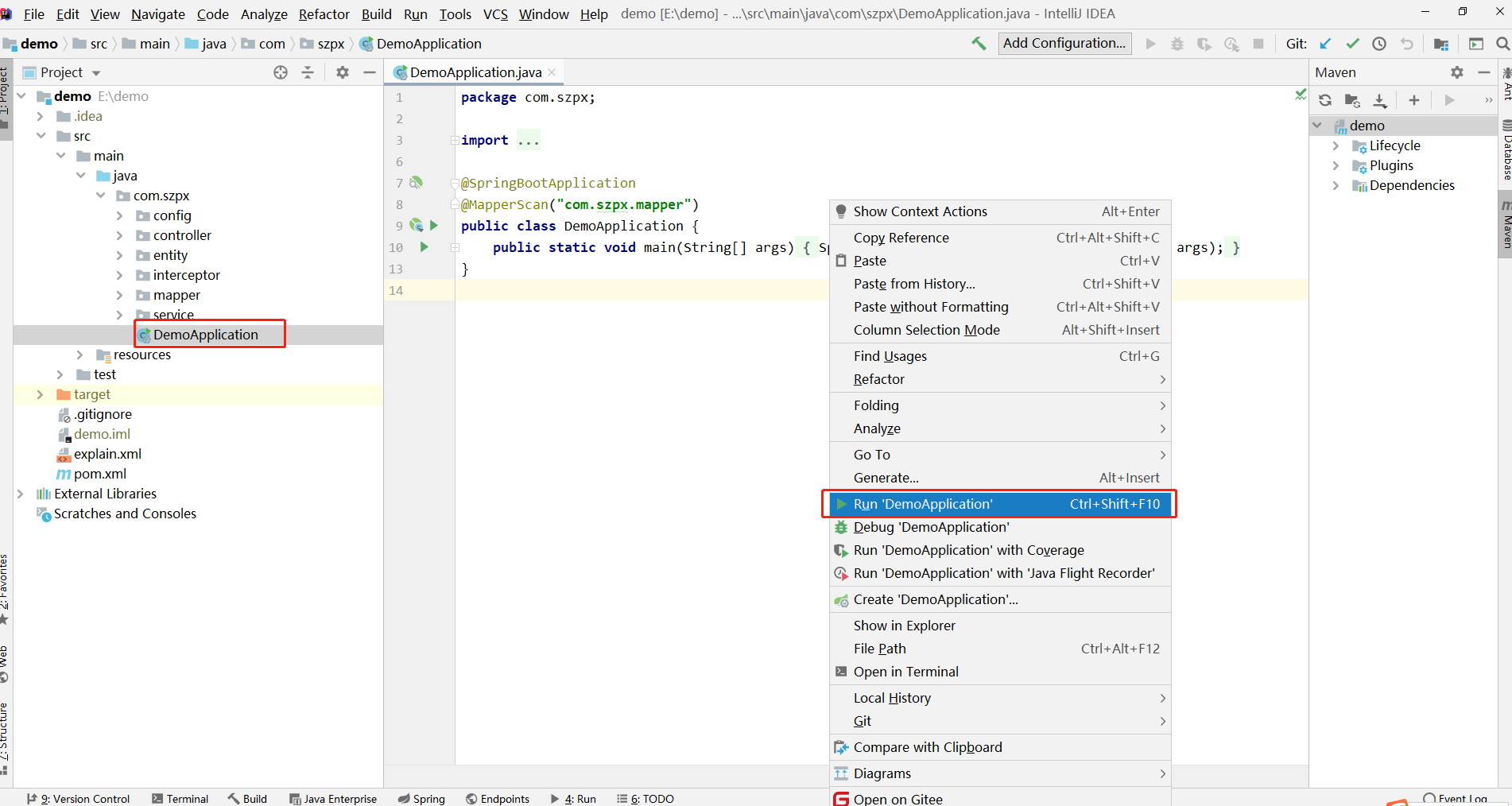Click the Spring bean gutter icon on line 7
The image size is (1512, 806).
[x=416, y=183]
